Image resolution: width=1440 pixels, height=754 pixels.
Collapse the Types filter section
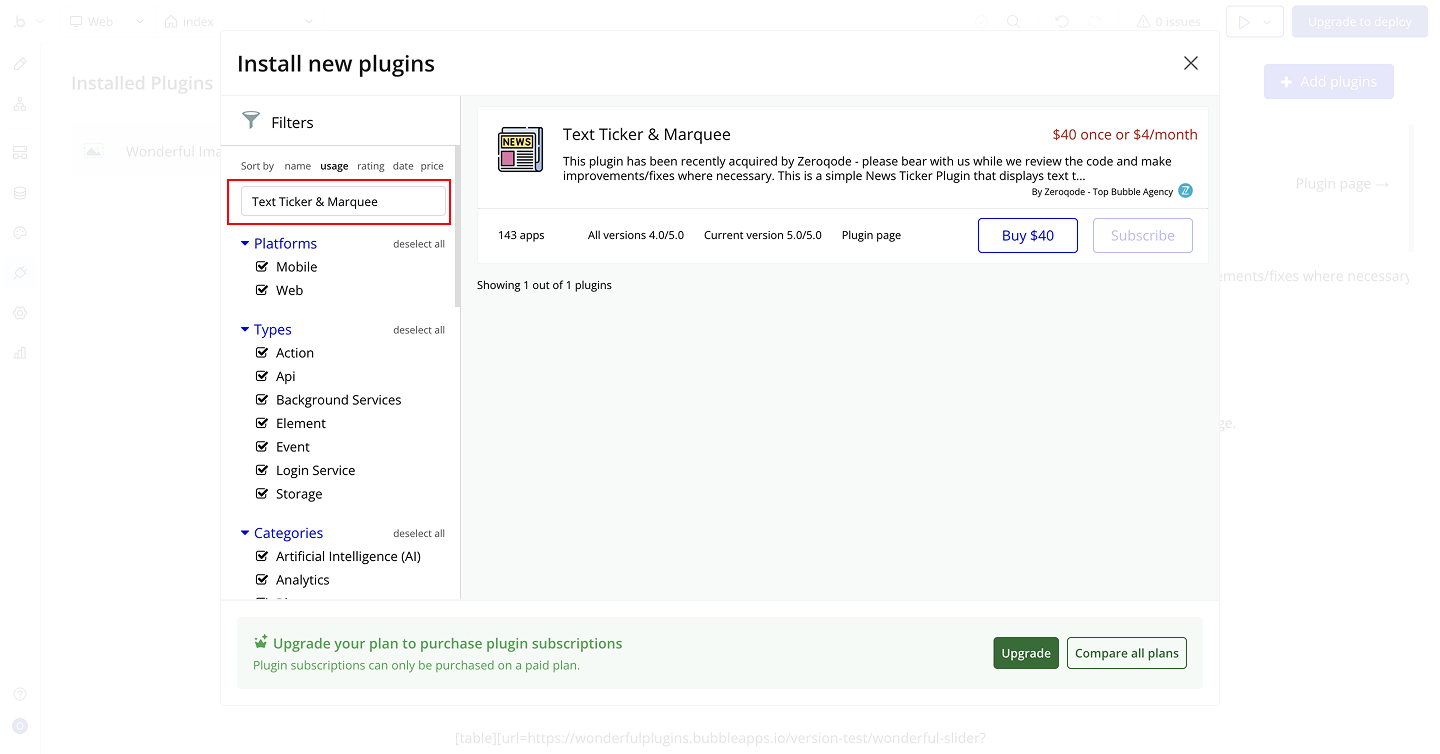point(245,330)
